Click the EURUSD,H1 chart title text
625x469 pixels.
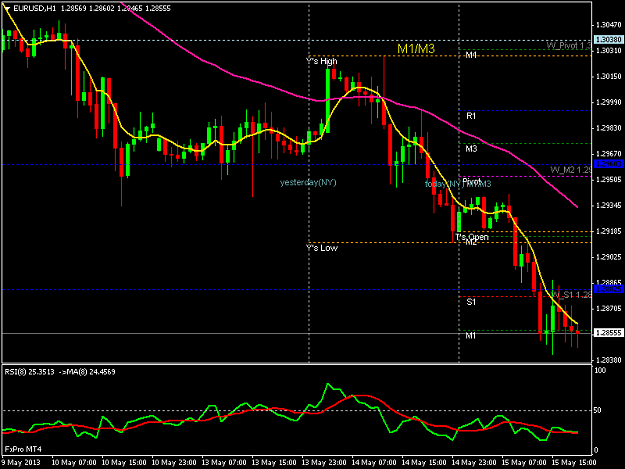pyautogui.click(x=35, y=8)
